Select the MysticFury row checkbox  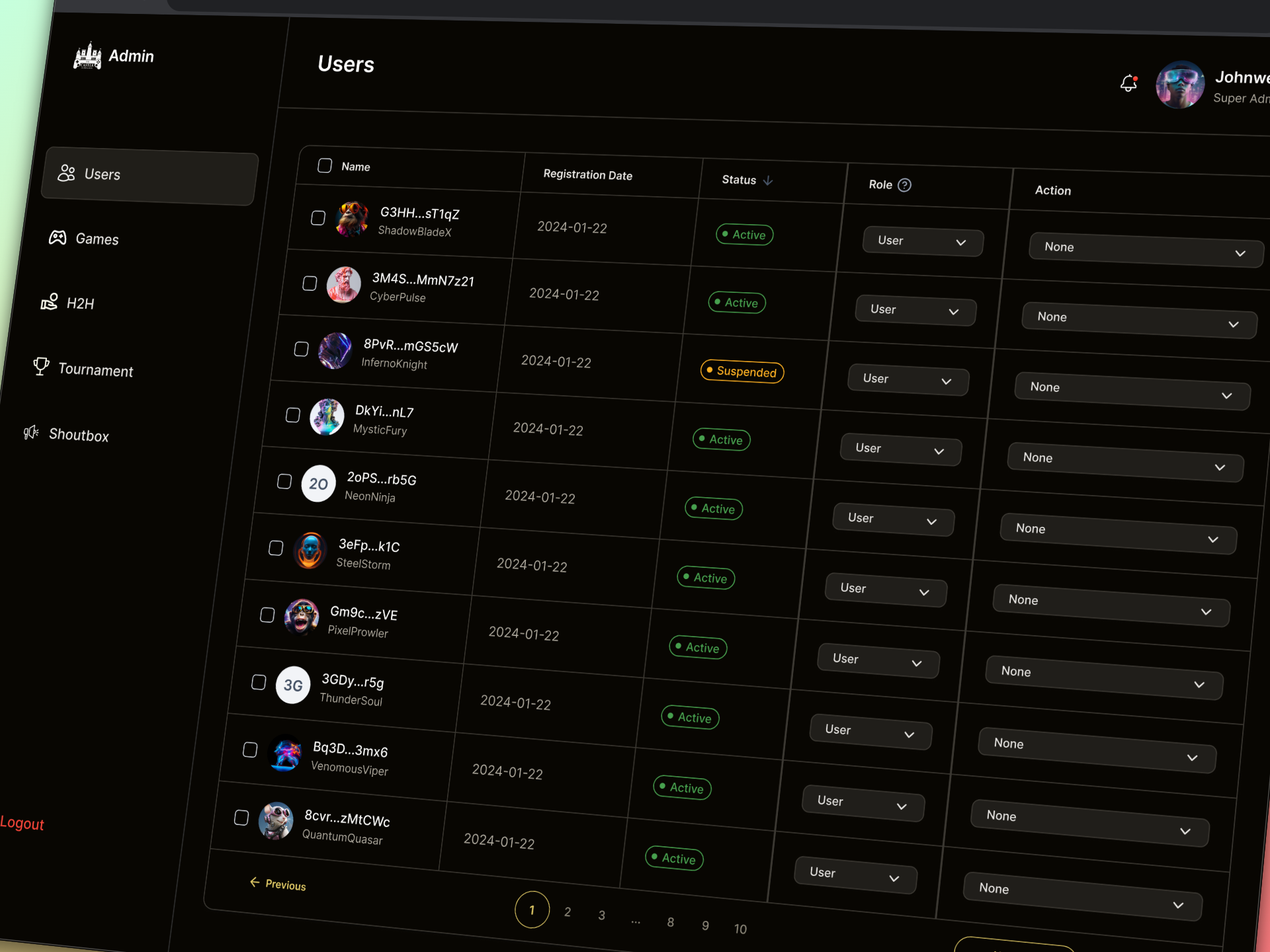[292, 415]
